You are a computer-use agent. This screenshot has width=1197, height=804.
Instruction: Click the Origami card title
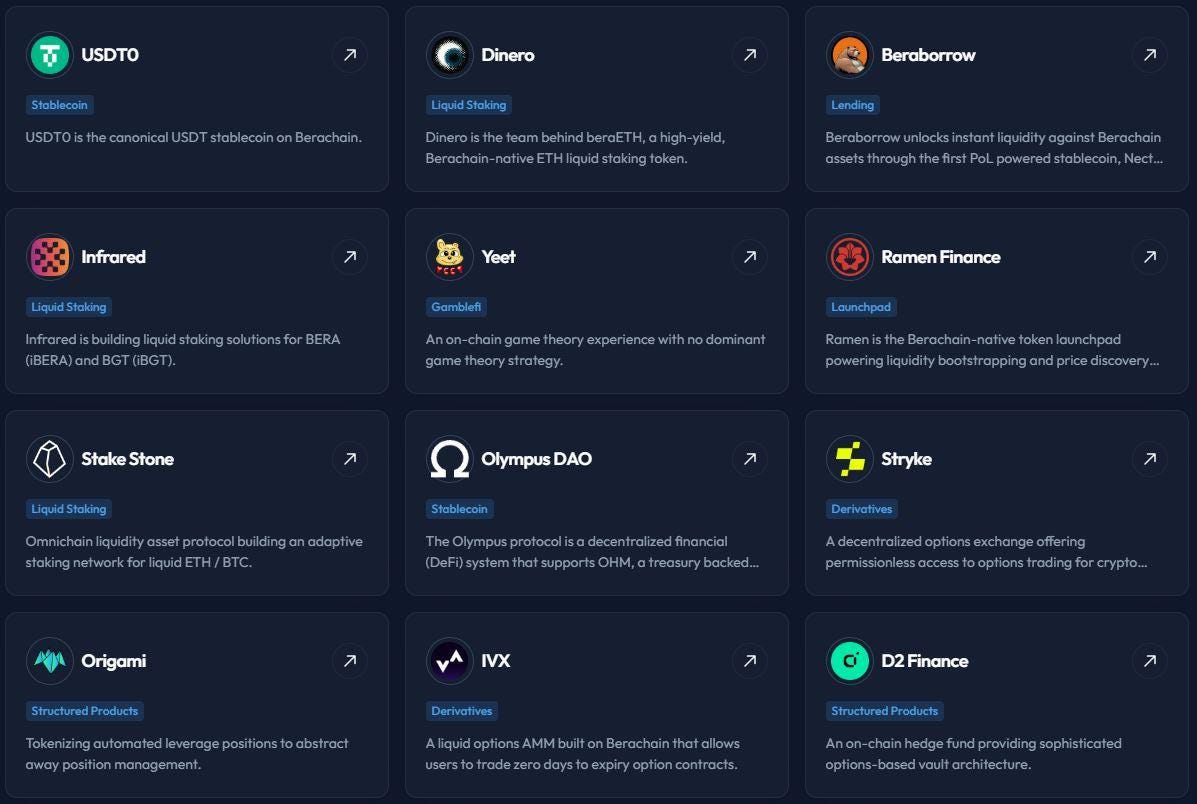click(114, 660)
